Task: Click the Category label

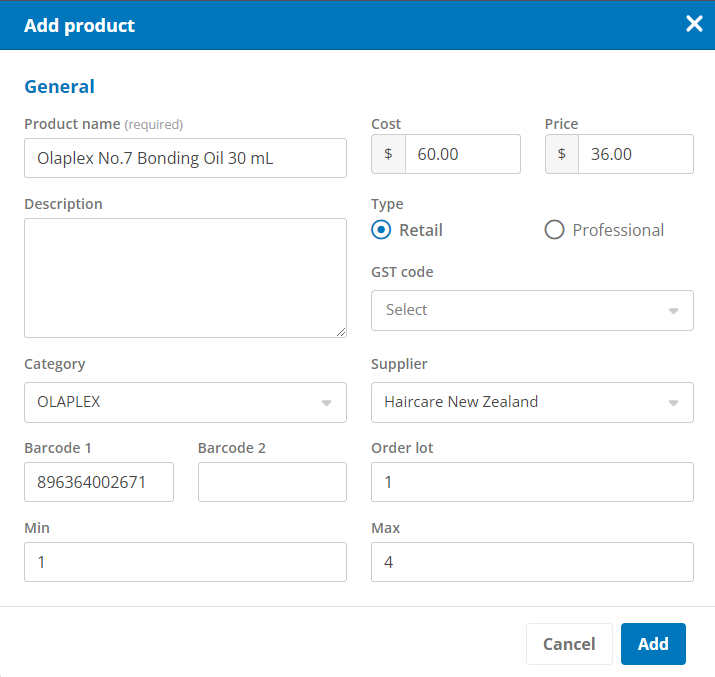Action: (x=55, y=364)
